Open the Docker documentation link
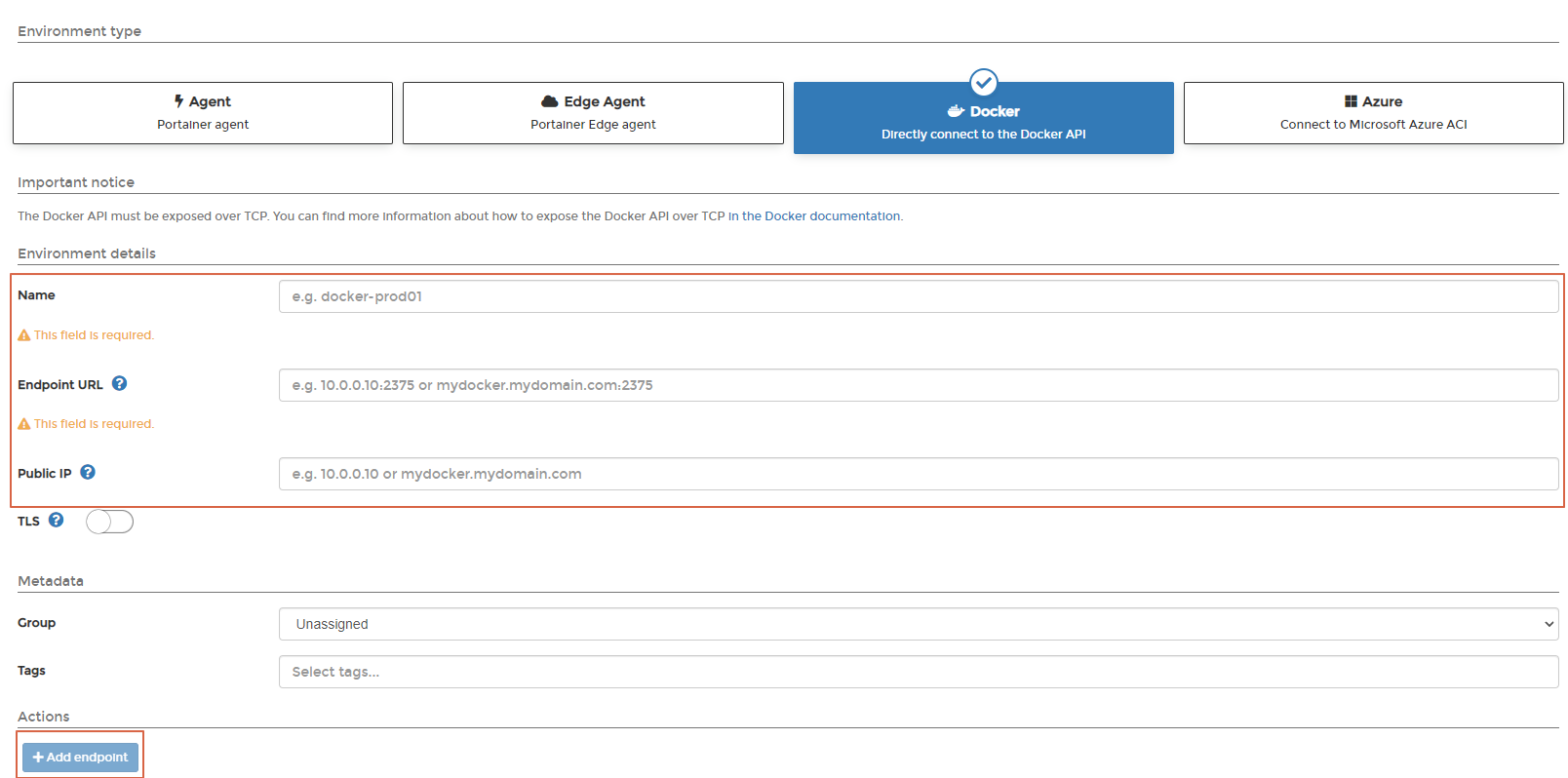The height and width of the screenshot is (778, 1568). pyautogui.click(x=815, y=216)
